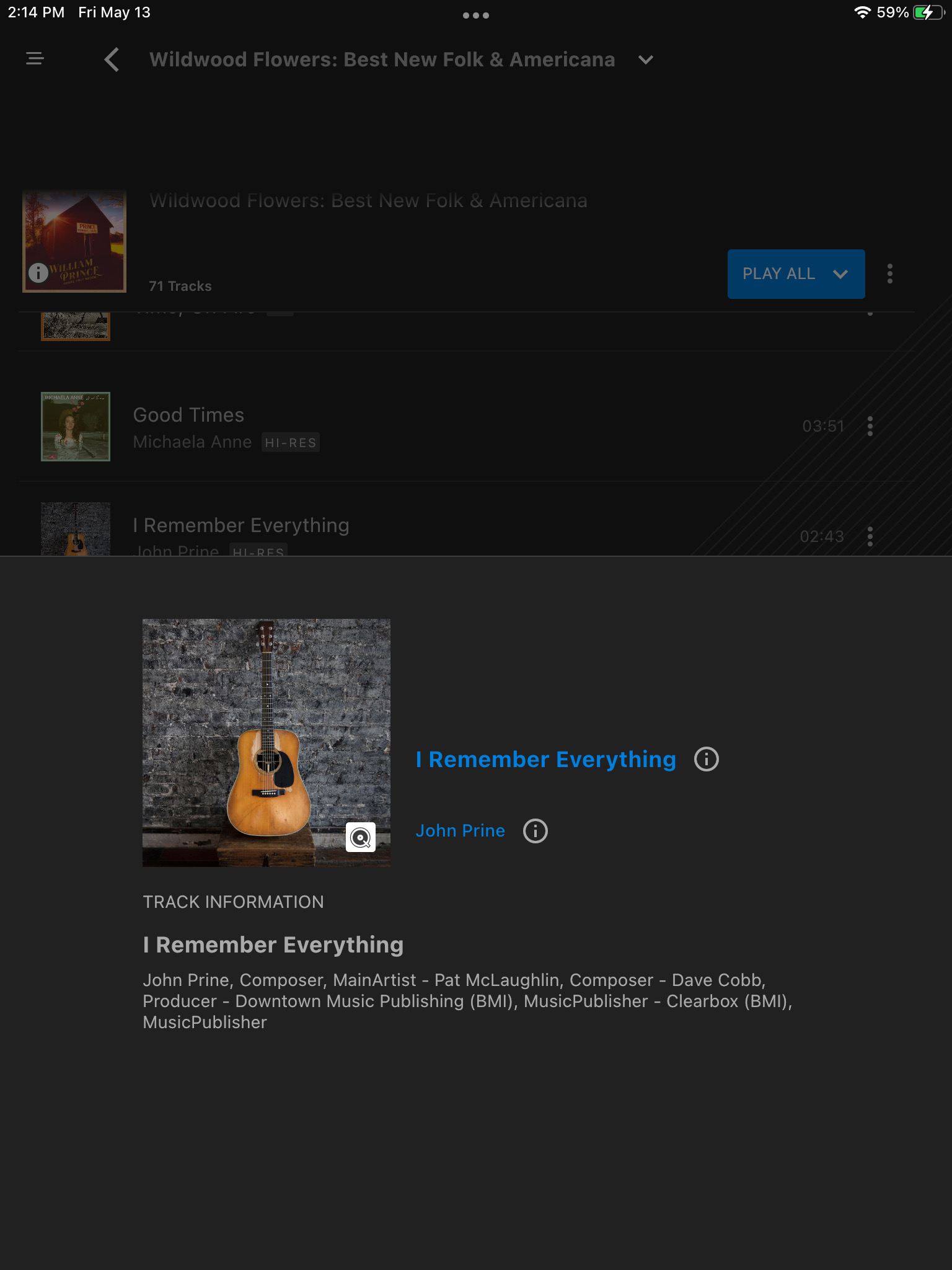Tap the Good Times album thumbnail
Screen dimensions: 952x1270
coord(76,427)
